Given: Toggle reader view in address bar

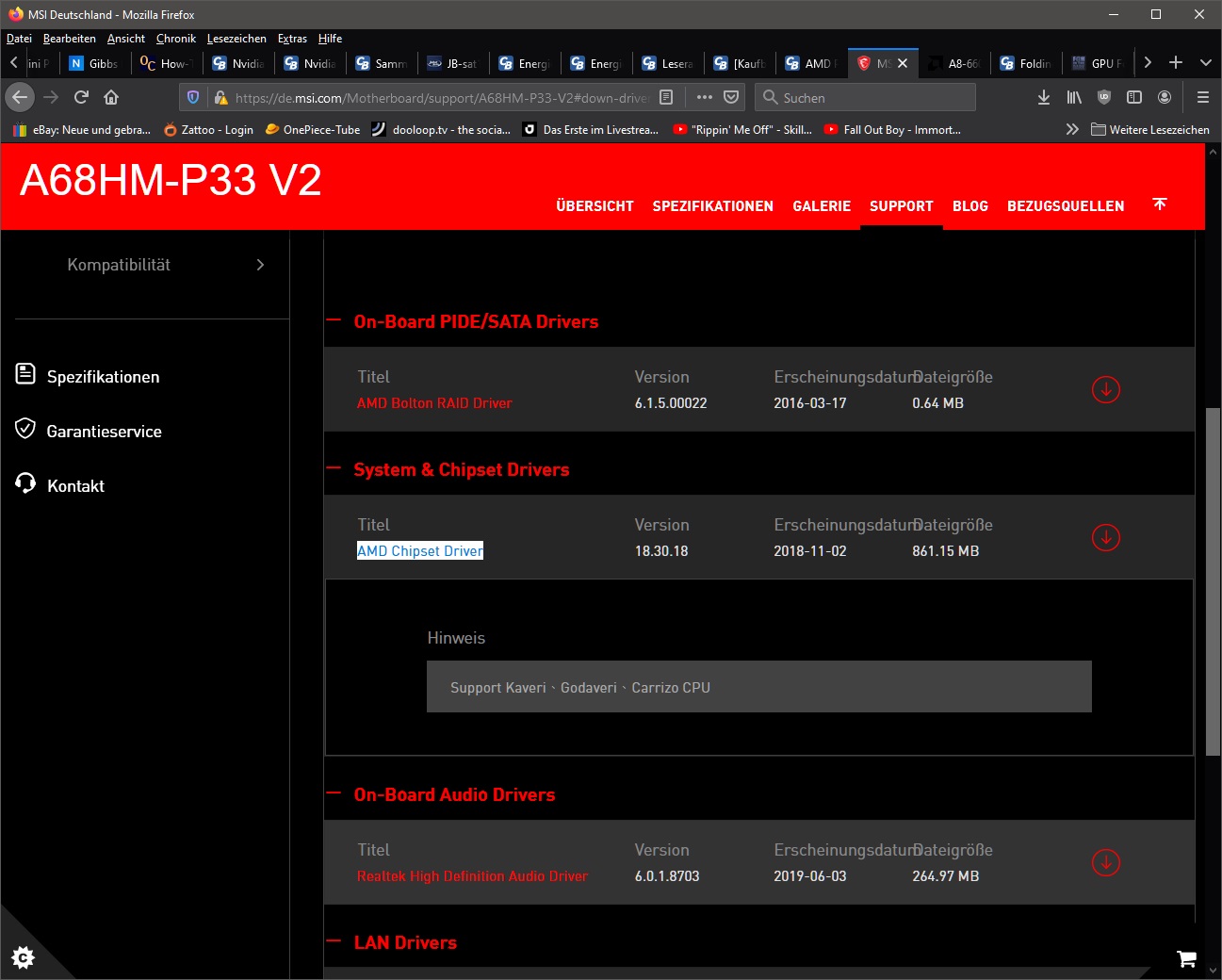Looking at the screenshot, I should pos(666,97).
